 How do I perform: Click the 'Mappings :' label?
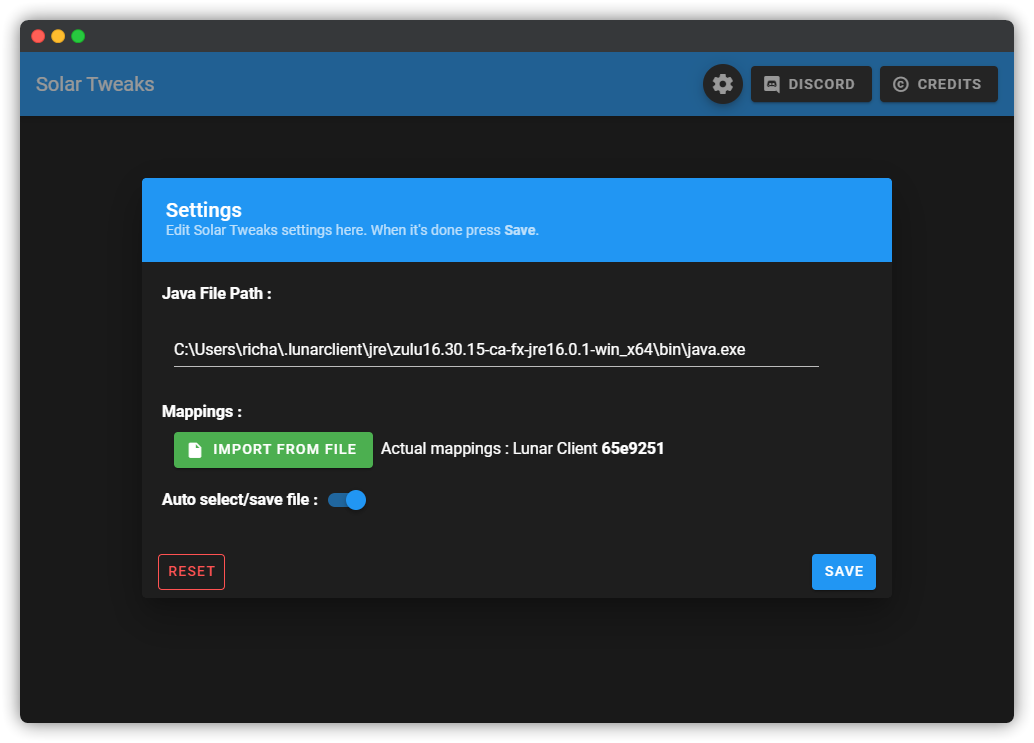tap(202, 411)
